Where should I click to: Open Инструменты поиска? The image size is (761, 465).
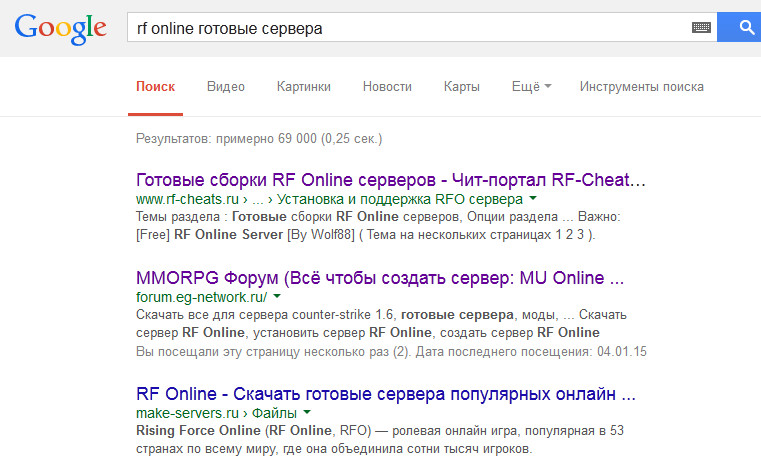[x=642, y=87]
